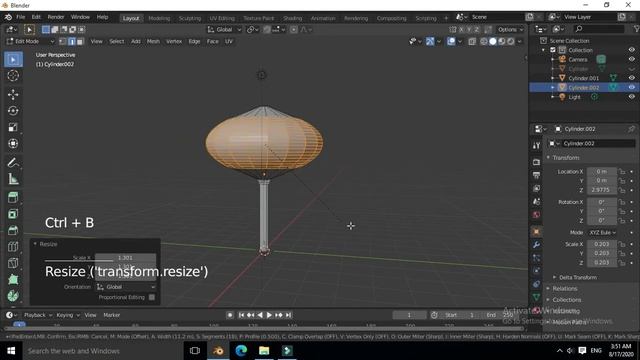Image resolution: width=640 pixels, height=360 pixels.
Task: Switch to vertex select mode
Action: tap(62, 41)
